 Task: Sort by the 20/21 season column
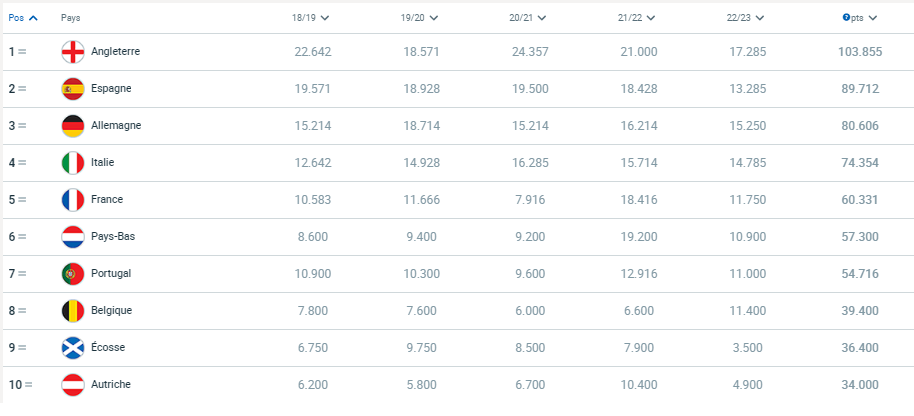(x=528, y=18)
